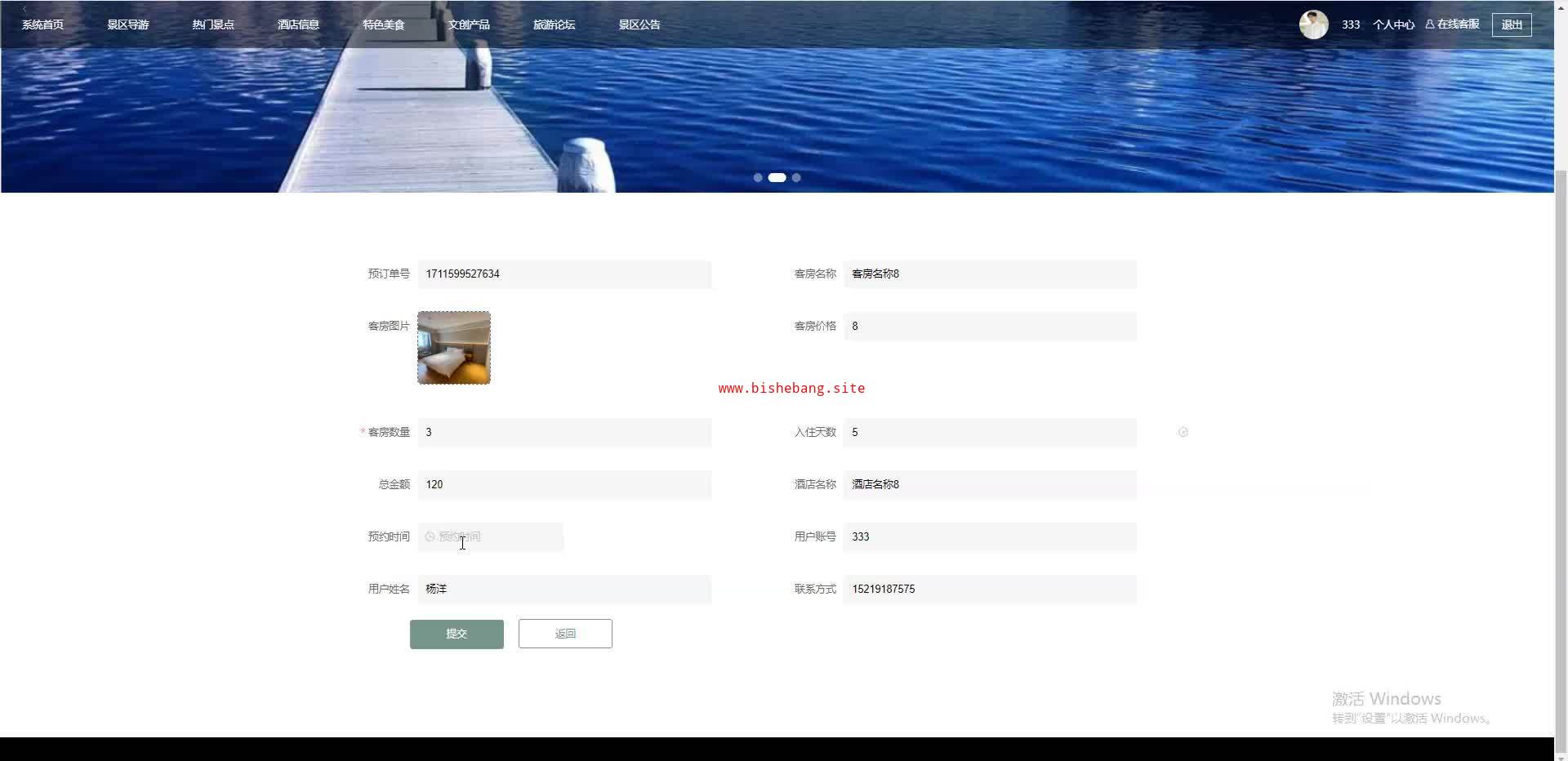Click the 用户姓名 label text
1568x761 pixels.
(389, 589)
